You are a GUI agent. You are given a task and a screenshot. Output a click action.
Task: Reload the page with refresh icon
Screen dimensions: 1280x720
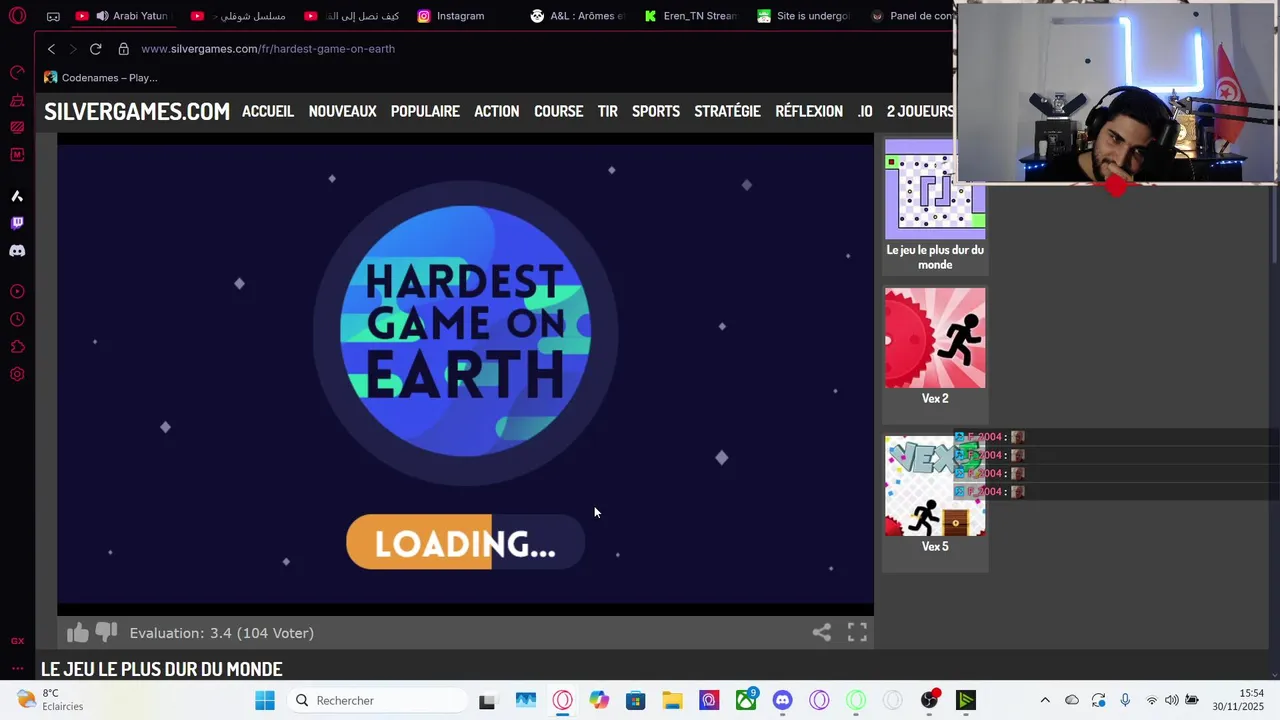point(95,49)
